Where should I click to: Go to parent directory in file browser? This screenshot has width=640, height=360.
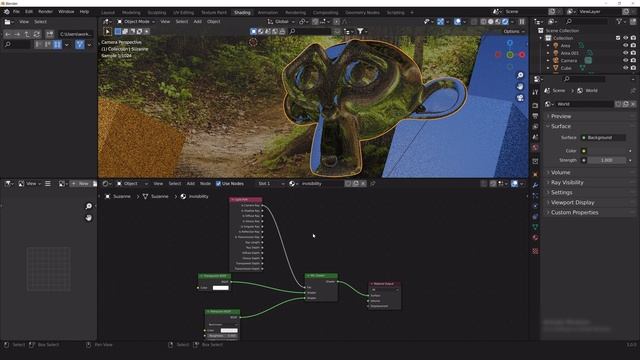click(27, 34)
